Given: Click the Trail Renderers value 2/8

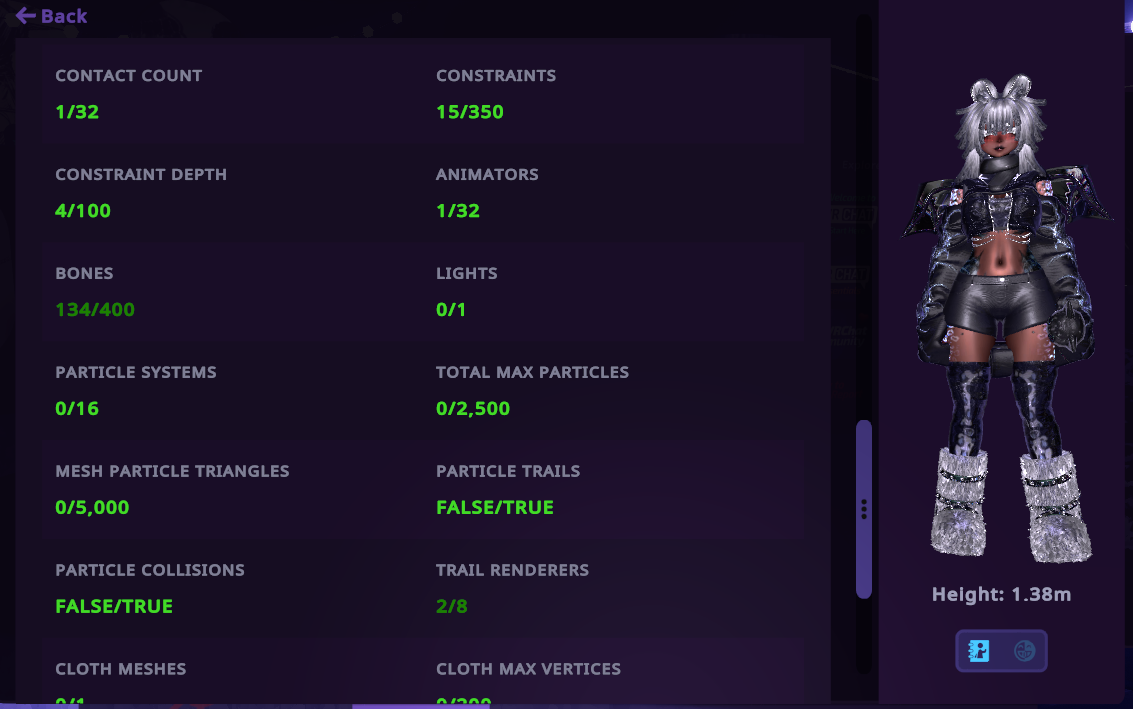Looking at the screenshot, I should coord(452,607).
